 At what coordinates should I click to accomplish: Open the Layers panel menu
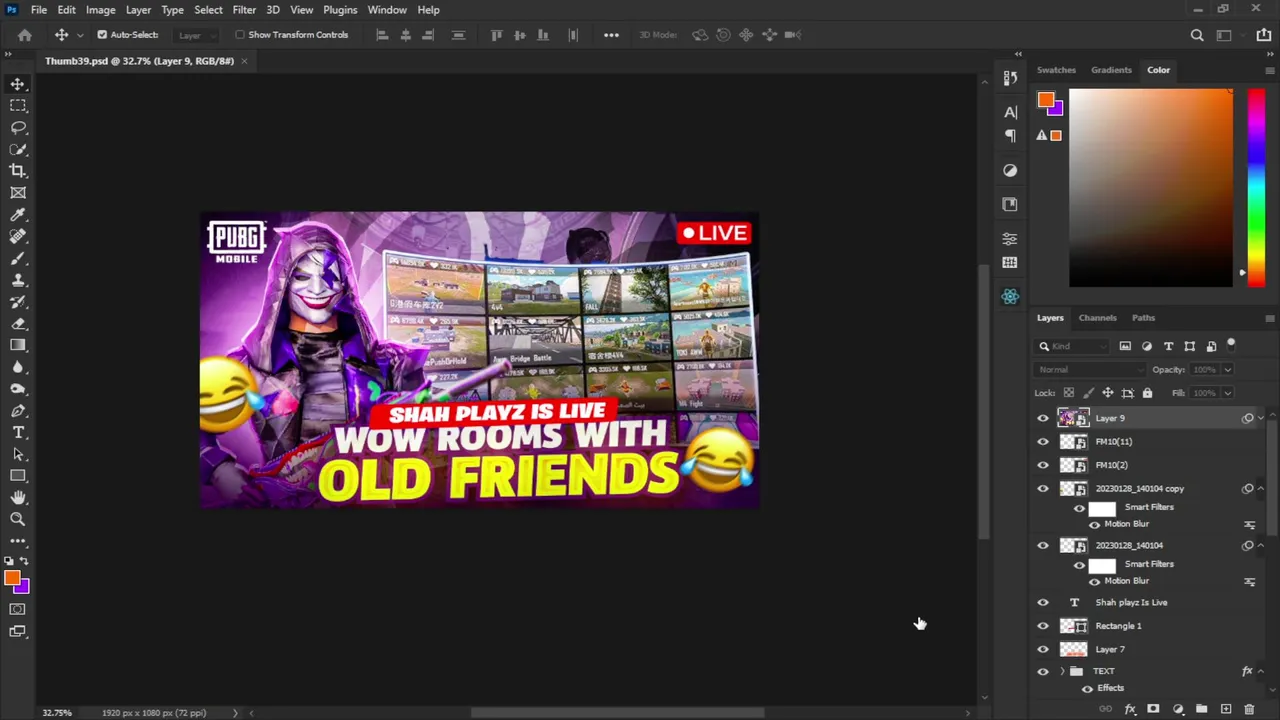click(1270, 318)
